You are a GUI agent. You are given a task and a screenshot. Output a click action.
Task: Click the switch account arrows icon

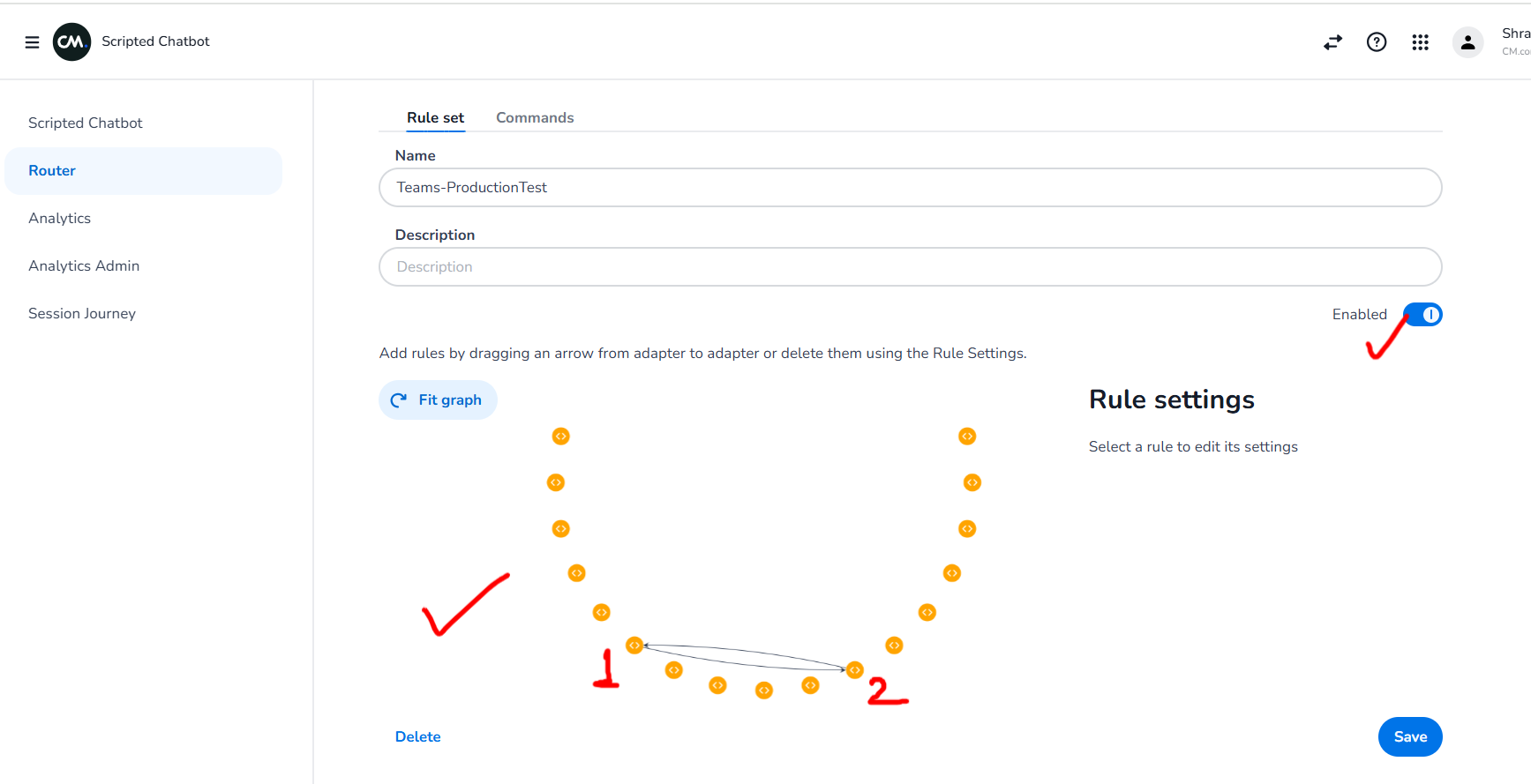(1332, 41)
